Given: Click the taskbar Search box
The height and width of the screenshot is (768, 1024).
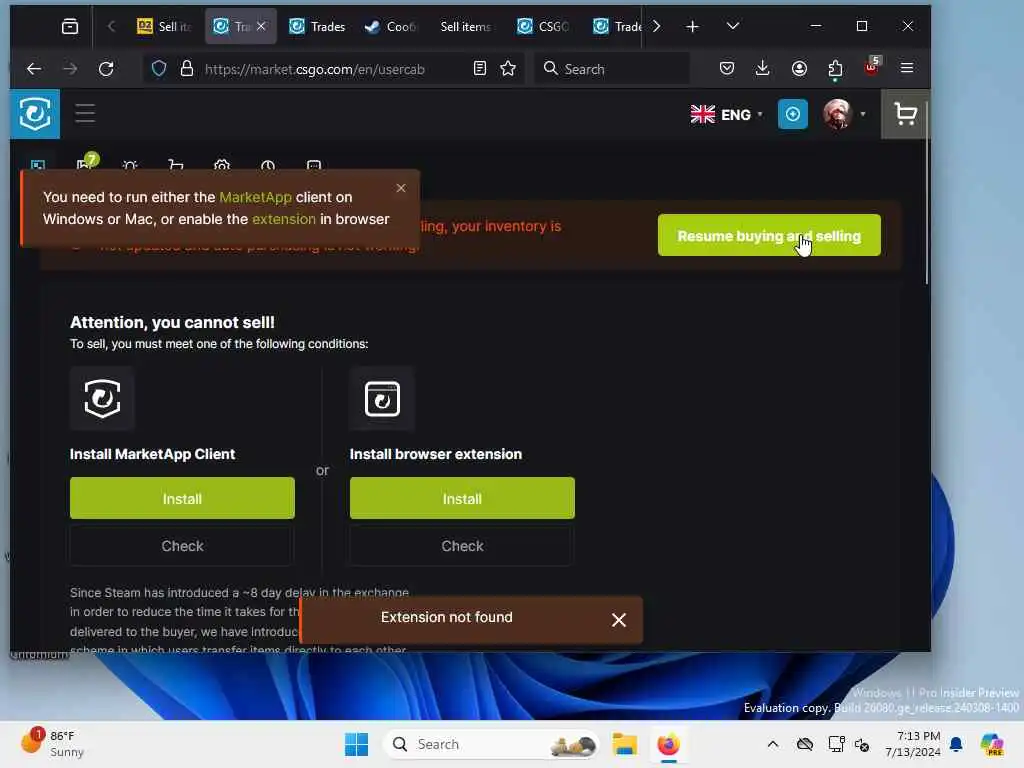Looking at the screenshot, I should point(491,744).
